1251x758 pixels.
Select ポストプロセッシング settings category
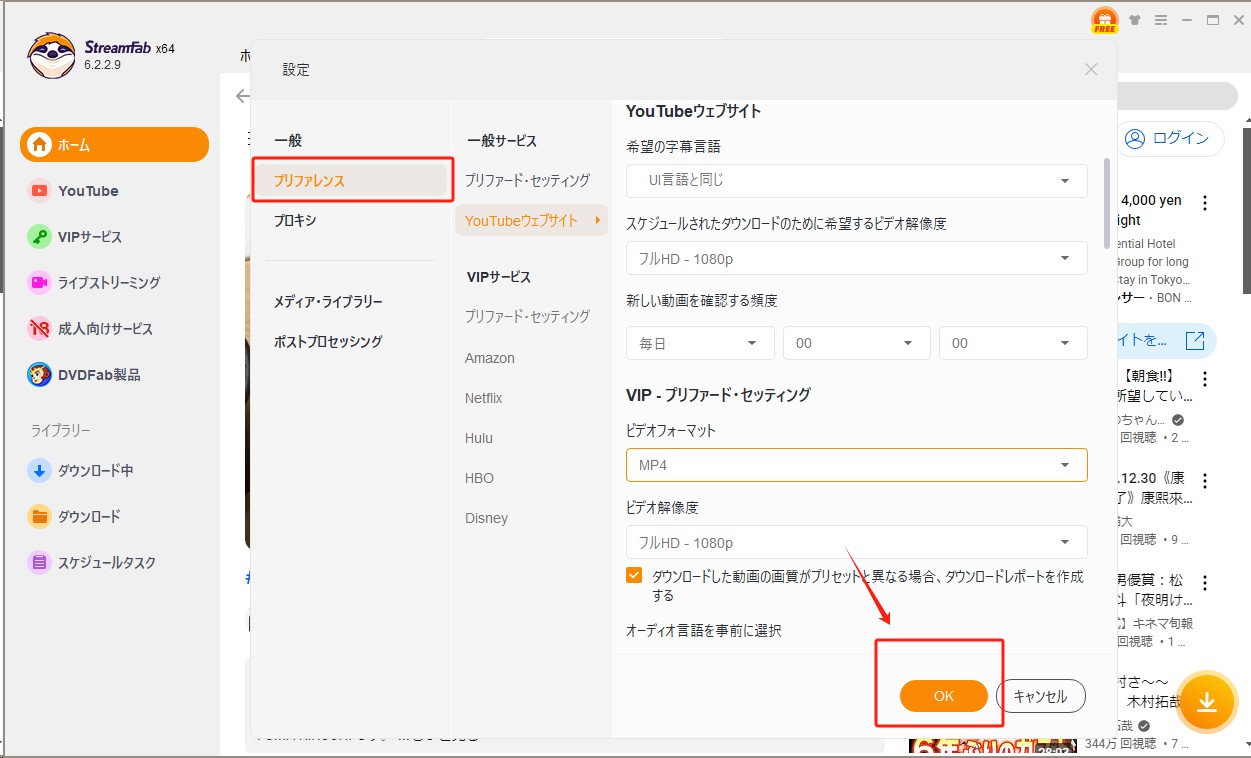pos(328,341)
